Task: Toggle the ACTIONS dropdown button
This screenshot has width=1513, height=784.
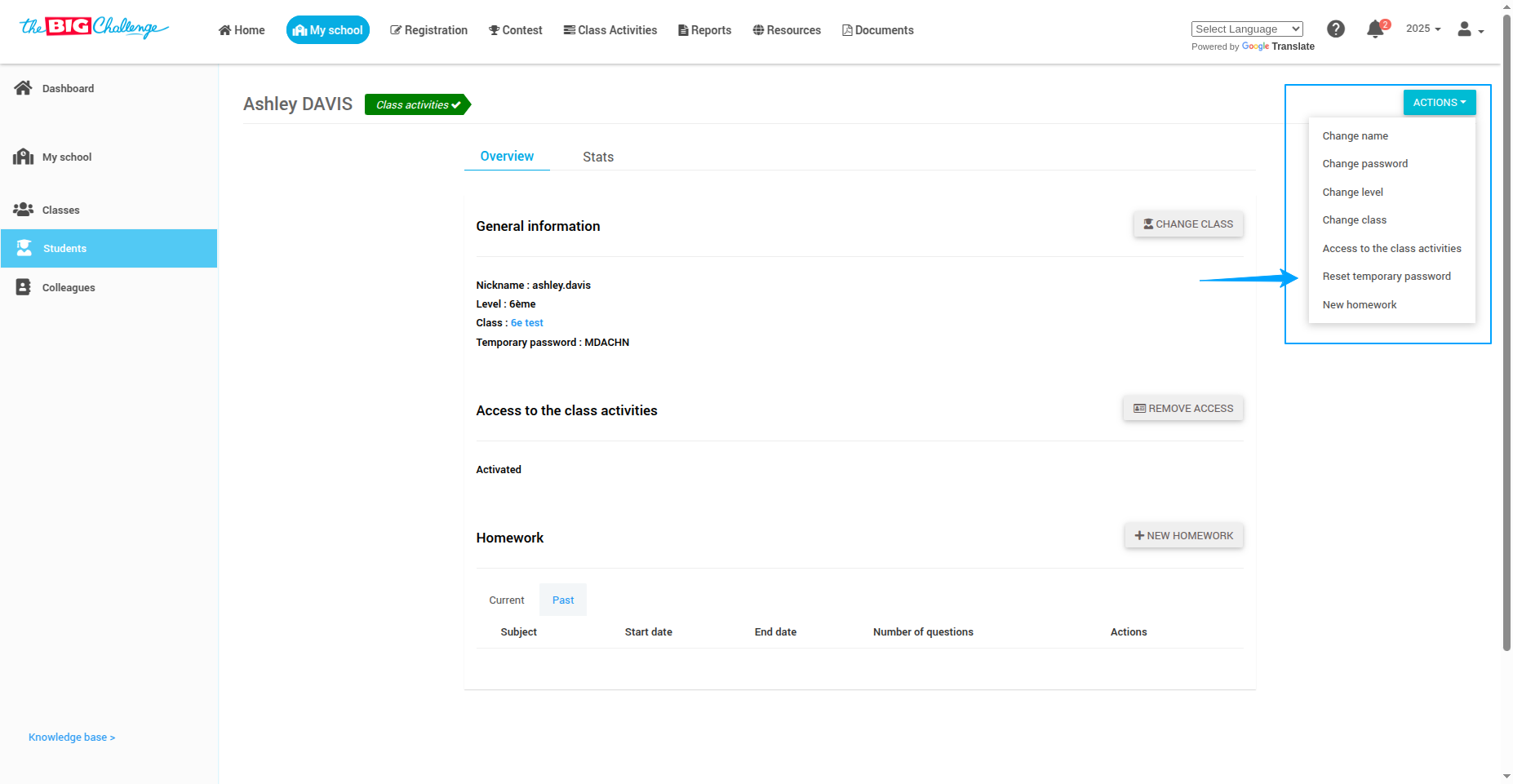Action: tap(1440, 103)
